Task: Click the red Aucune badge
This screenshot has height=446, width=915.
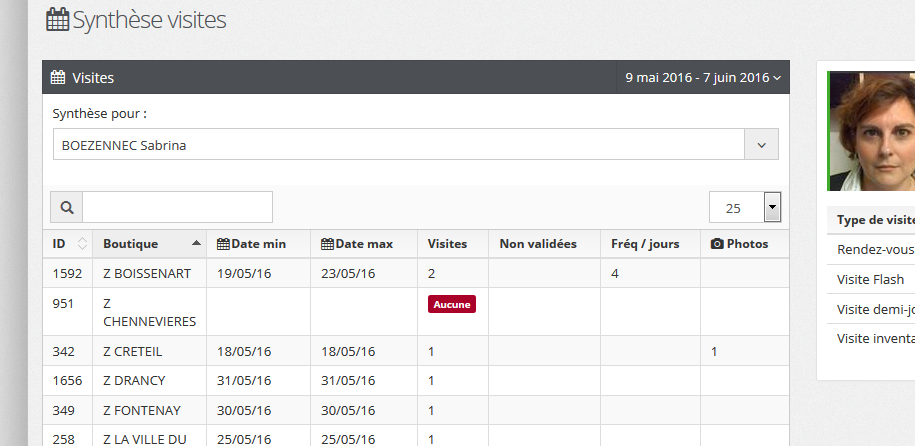Action: click(x=452, y=304)
